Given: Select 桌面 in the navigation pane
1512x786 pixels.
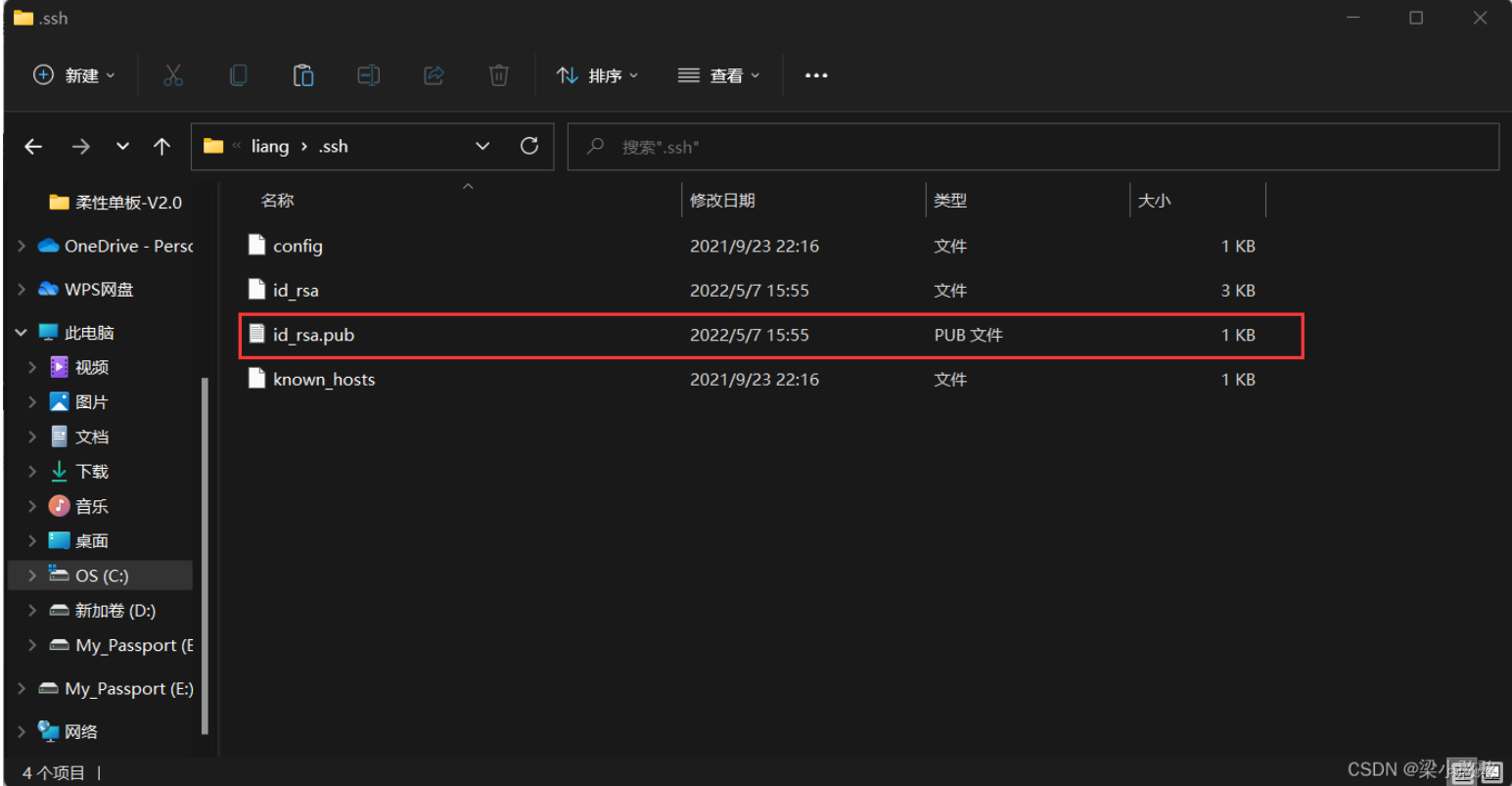Looking at the screenshot, I should pos(78,540).
